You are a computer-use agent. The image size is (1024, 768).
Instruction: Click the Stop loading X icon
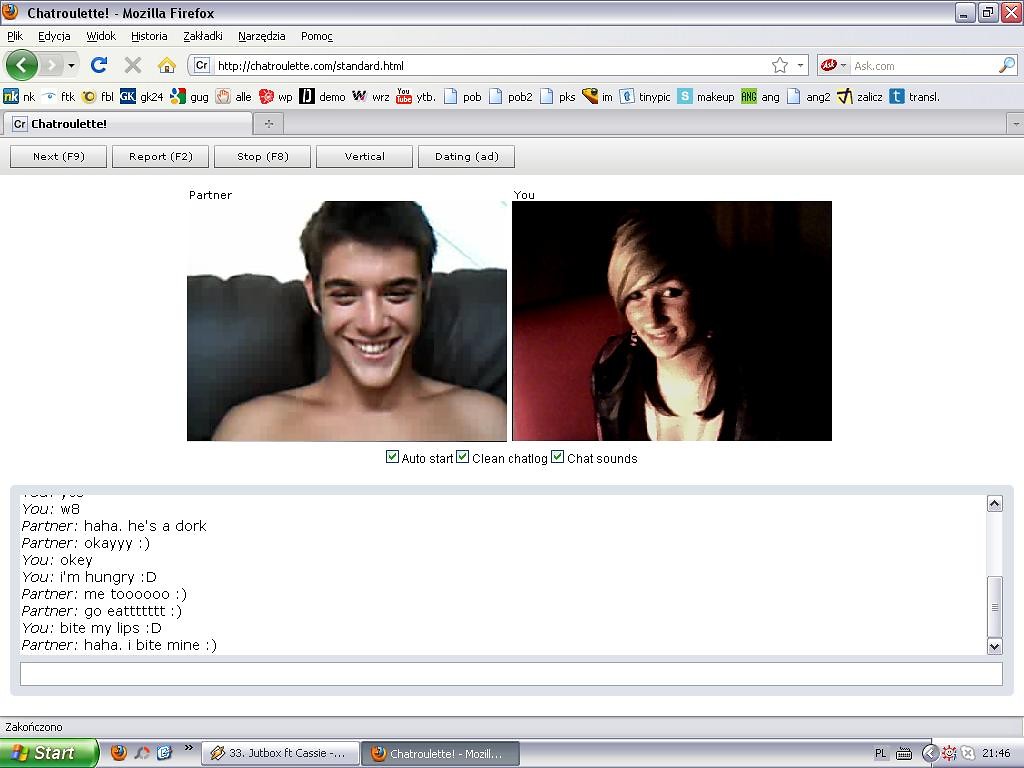pyautogui.click(x=133, y=65)
